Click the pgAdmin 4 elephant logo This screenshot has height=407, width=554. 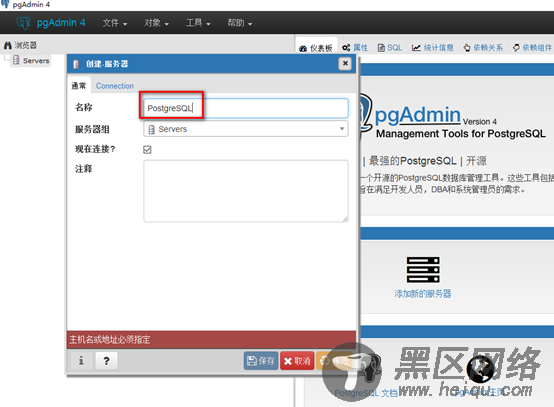24,23
